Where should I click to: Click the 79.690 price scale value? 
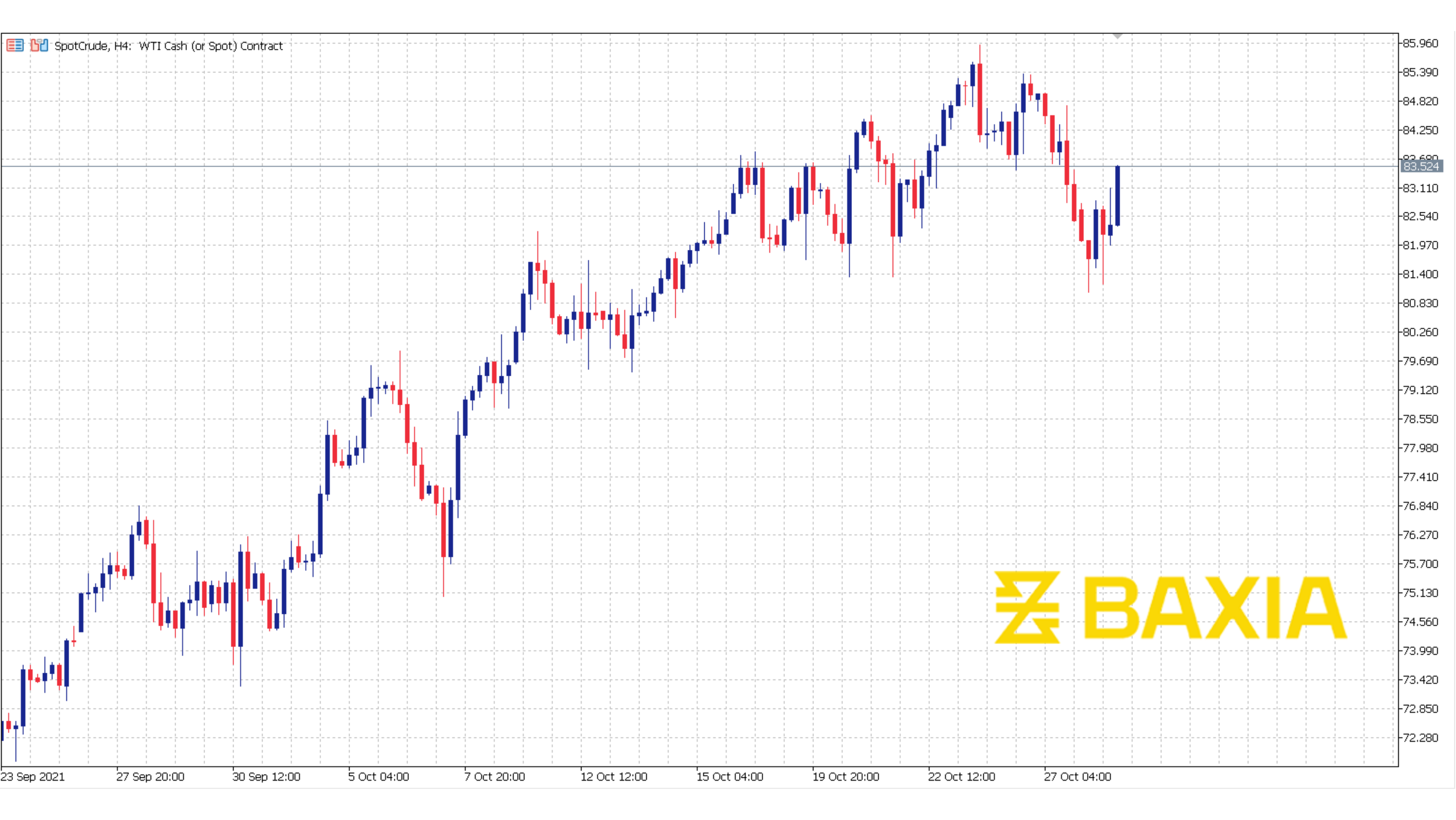[1420, 361]
